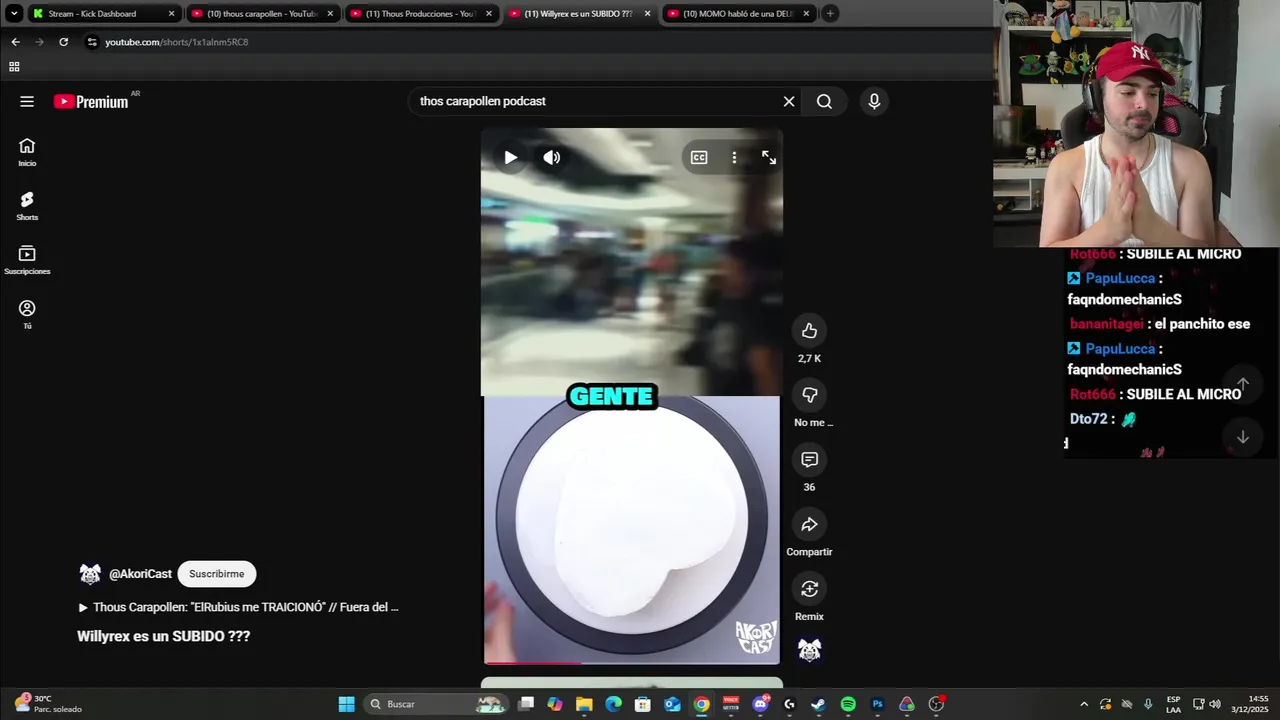Viewport: 1280px width, 720px height.
Task: Subscribe with the Suscribirme button
Action: click(x=217, y=574)
